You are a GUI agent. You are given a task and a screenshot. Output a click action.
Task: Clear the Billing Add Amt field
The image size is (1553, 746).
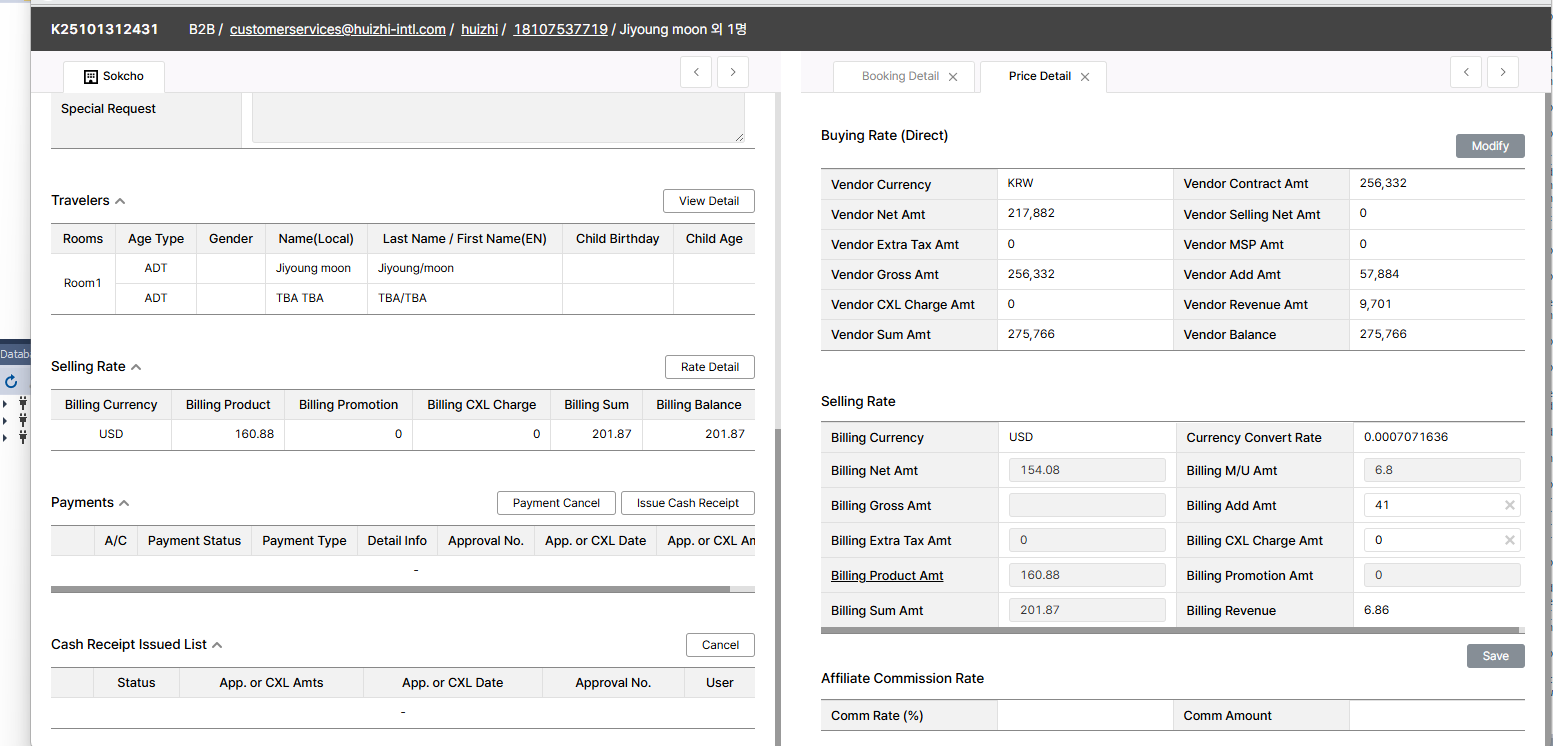pyautogui.click(x=1510, y=506)
